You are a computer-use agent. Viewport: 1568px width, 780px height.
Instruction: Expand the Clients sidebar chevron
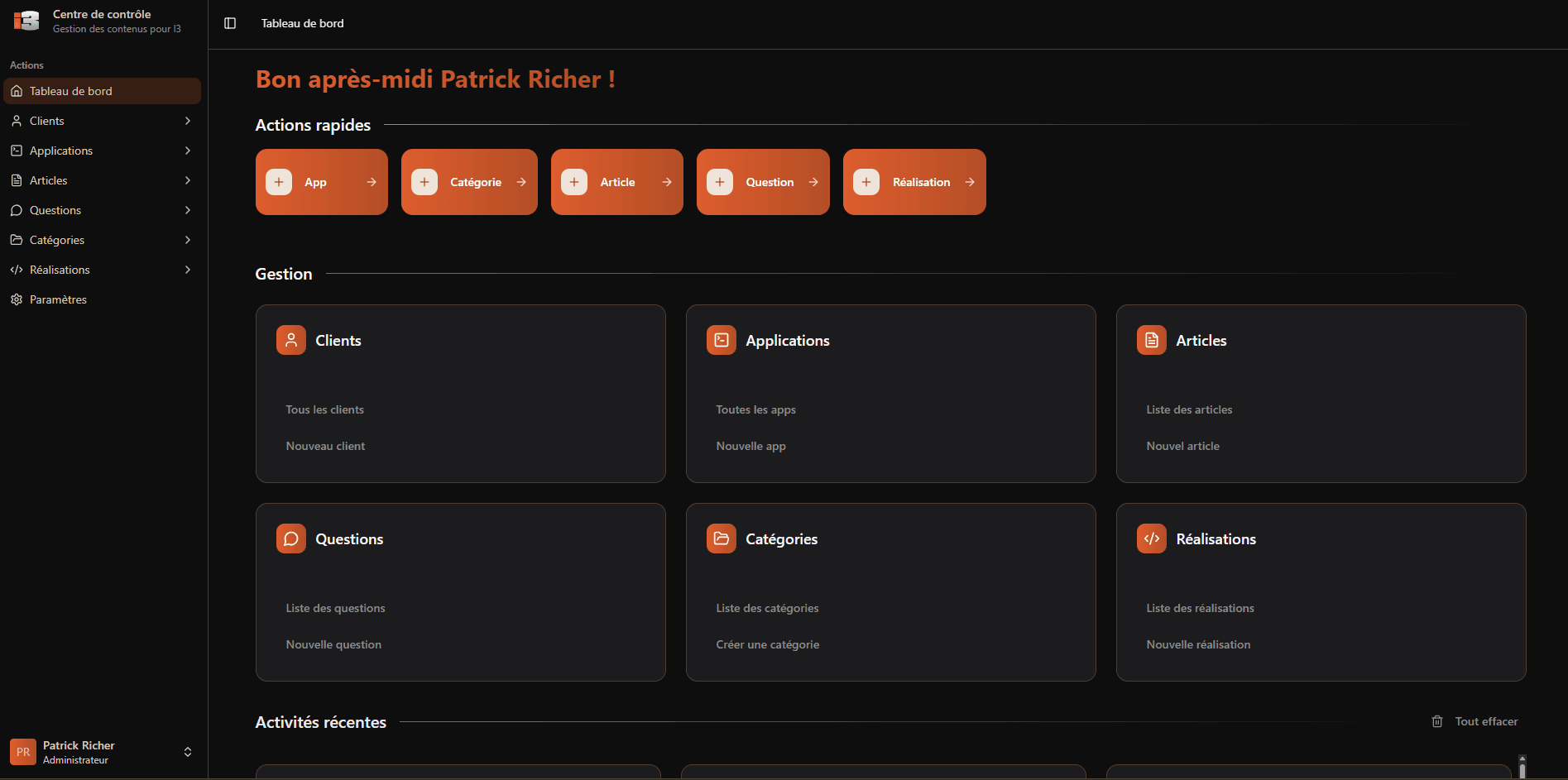coord(188,121)
